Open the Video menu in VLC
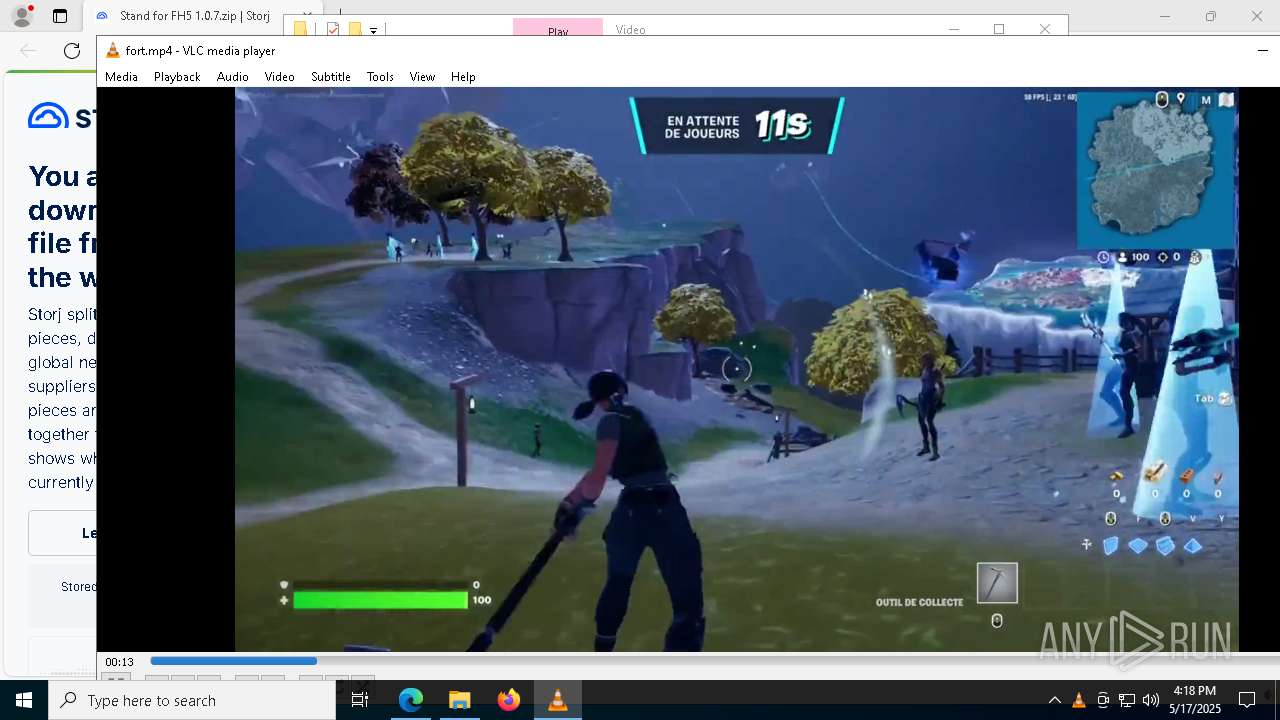The width and height of the screenshot is (1280, 720). (279, 77)
